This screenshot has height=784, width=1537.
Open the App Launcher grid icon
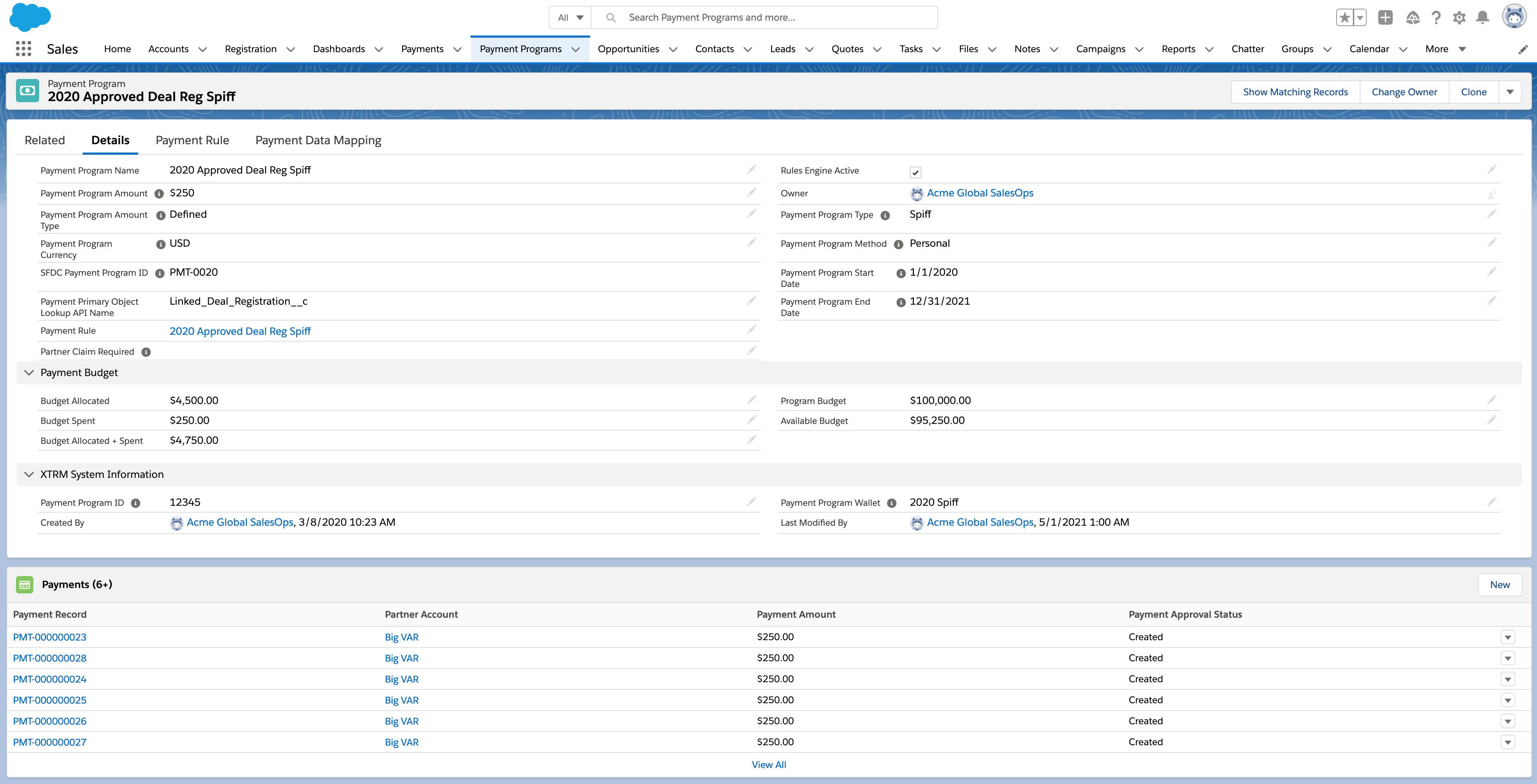tap(23, 49)
